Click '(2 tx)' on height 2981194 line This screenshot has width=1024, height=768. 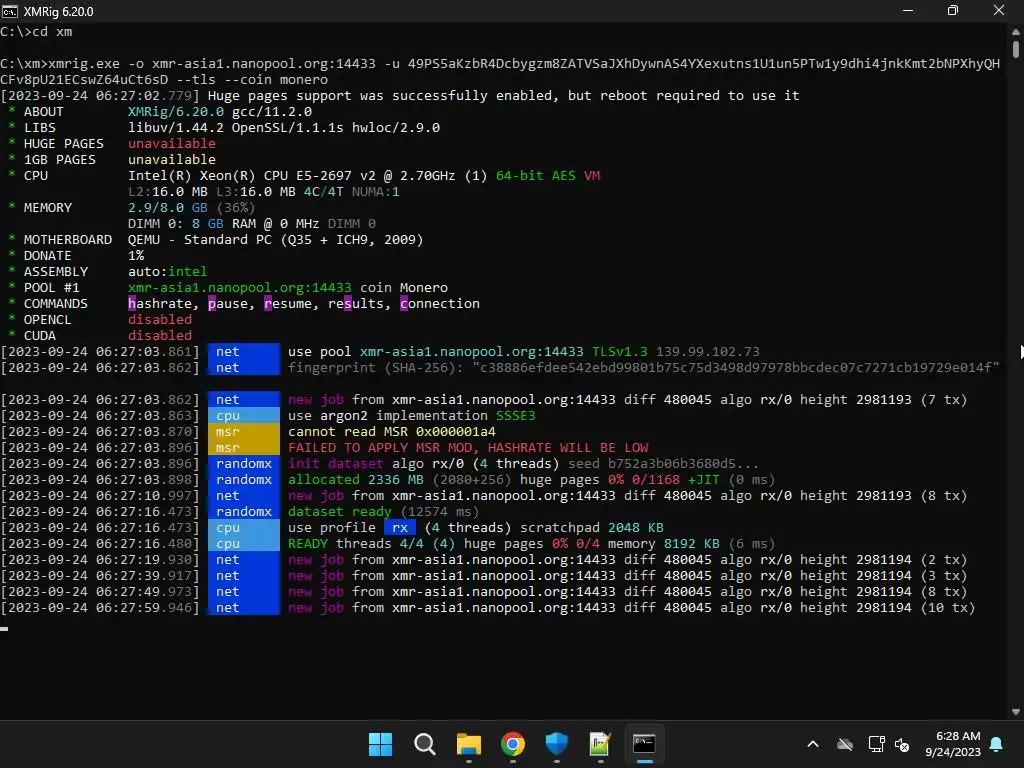click(x=944, y=560)
